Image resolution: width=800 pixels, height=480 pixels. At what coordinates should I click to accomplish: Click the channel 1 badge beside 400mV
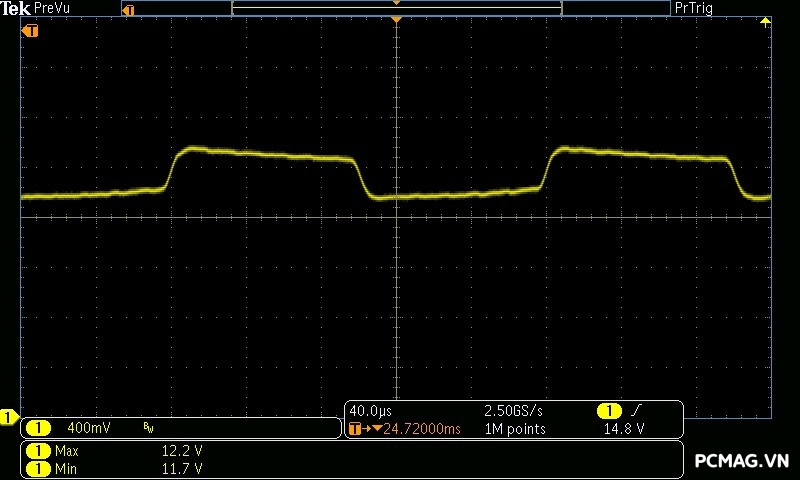coord(37,428)
